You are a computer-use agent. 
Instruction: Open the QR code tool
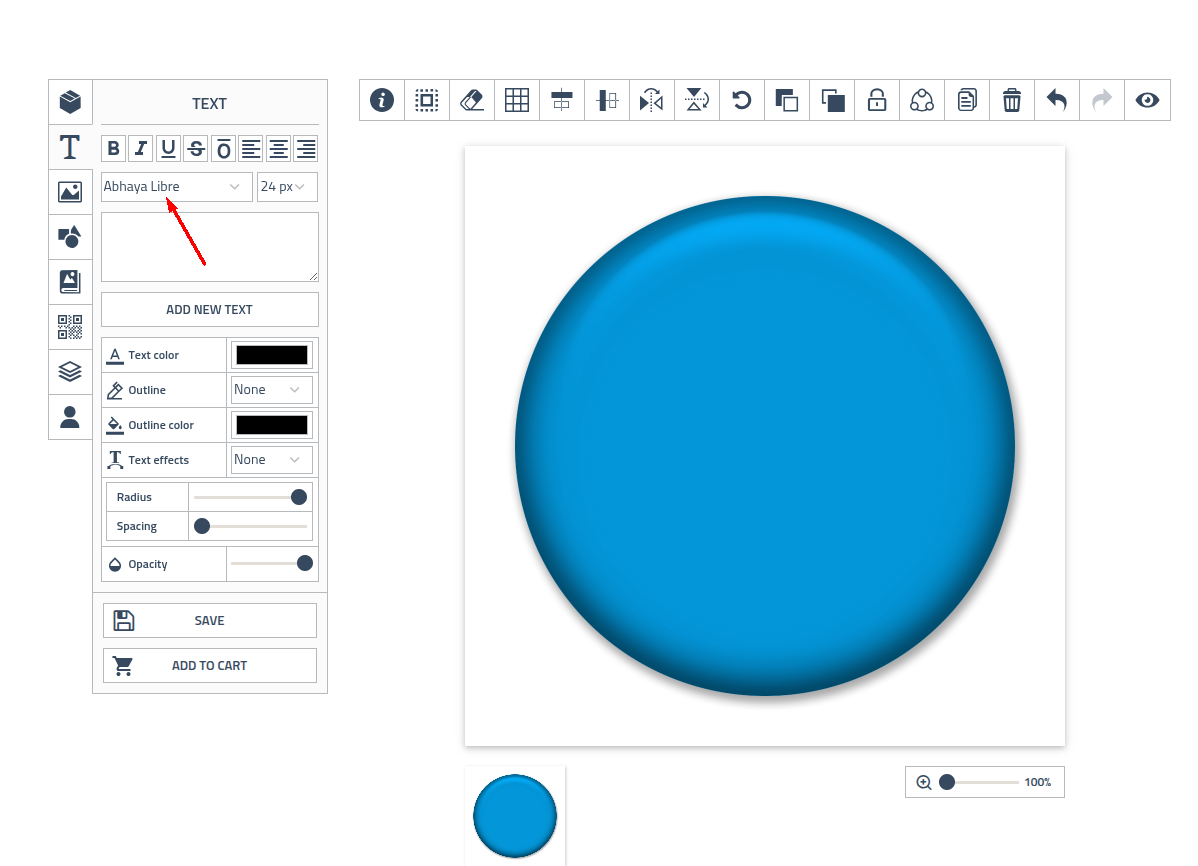[70, 327]
